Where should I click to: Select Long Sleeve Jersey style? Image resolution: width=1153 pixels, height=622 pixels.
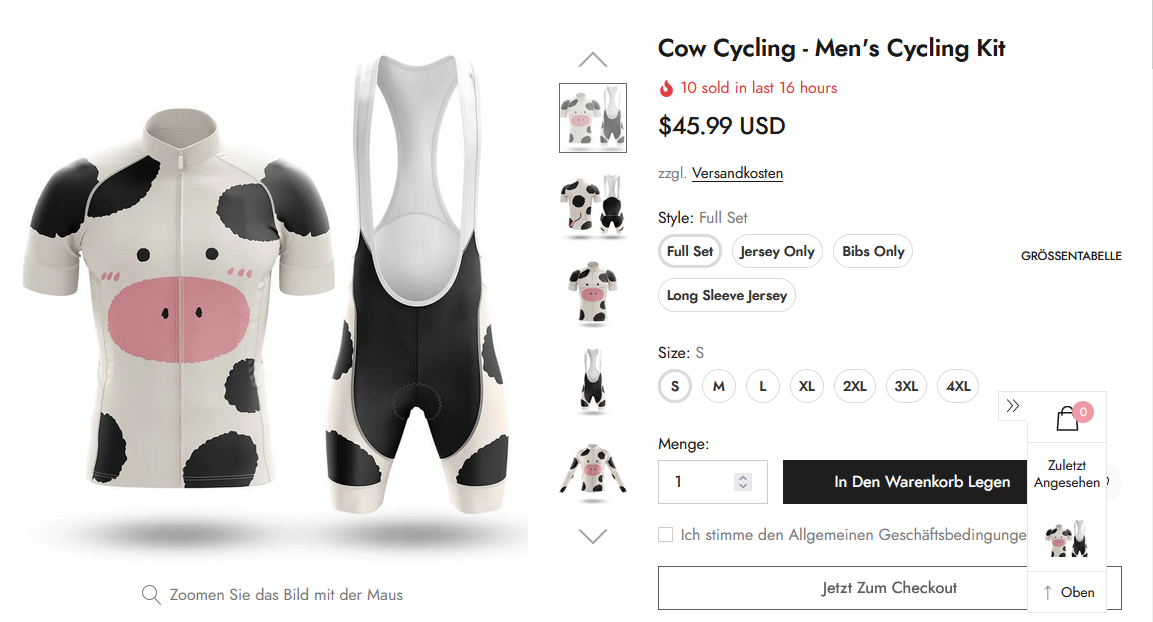tap(727, 295)
